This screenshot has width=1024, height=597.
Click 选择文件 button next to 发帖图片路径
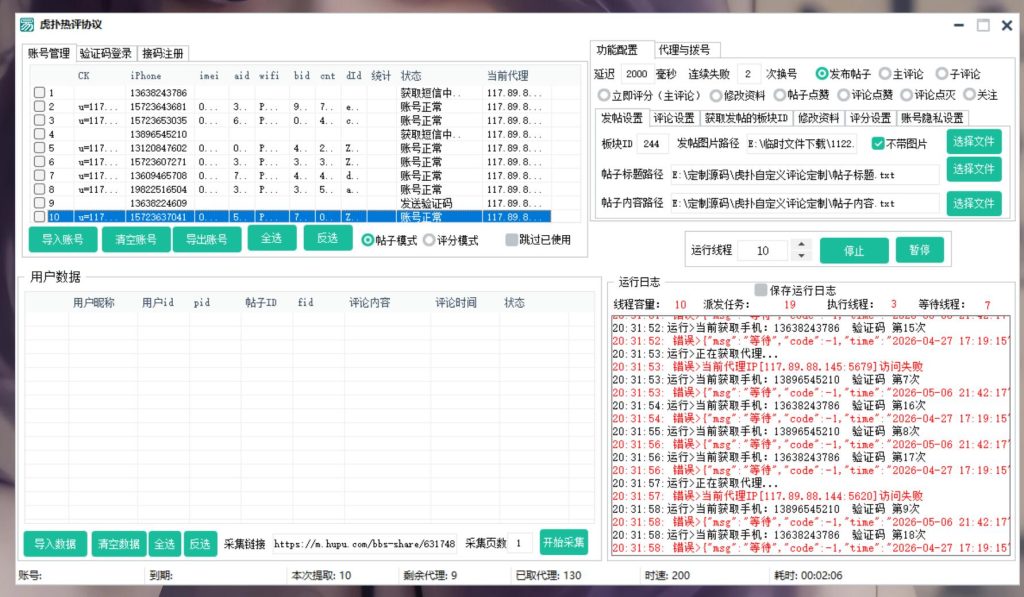974,142
